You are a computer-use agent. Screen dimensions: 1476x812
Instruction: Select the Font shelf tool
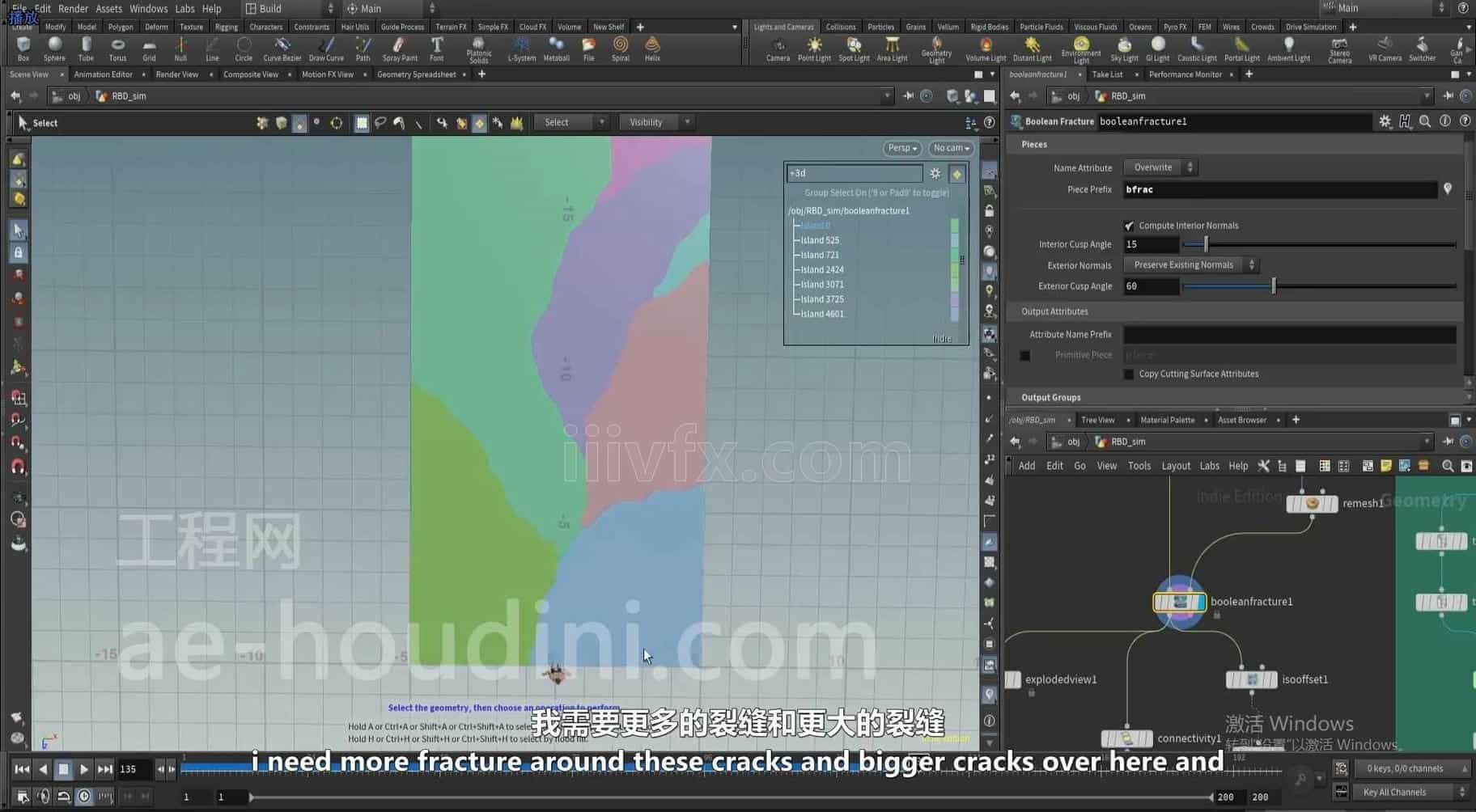436,49
